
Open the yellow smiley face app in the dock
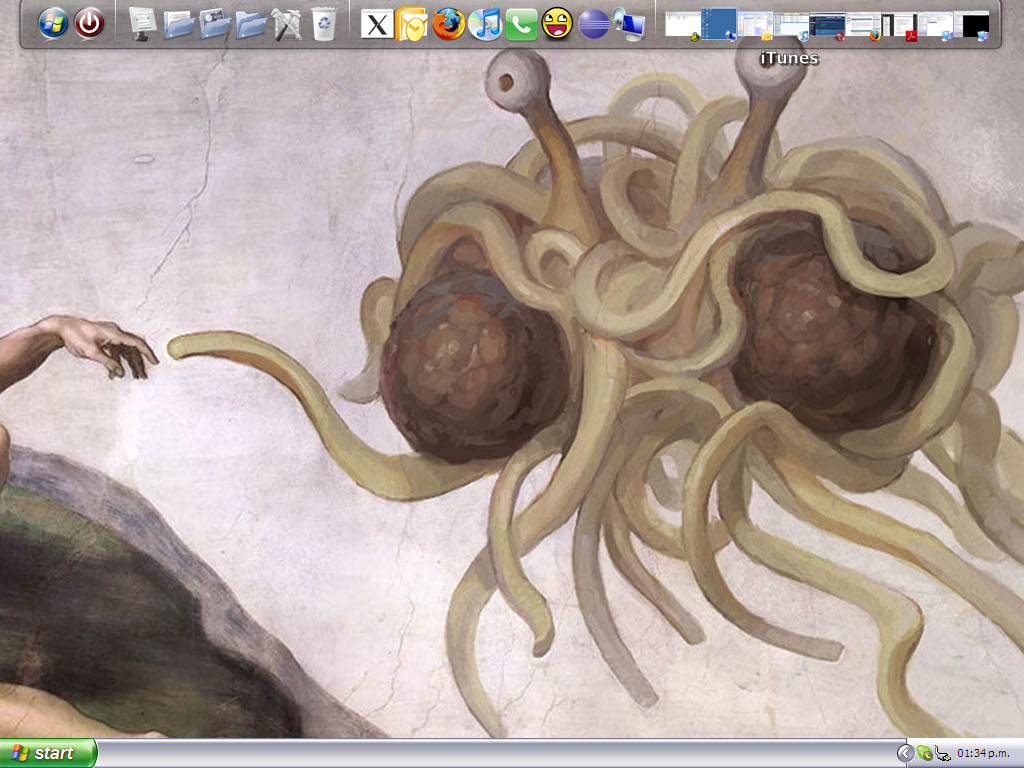tap(557, 24)
